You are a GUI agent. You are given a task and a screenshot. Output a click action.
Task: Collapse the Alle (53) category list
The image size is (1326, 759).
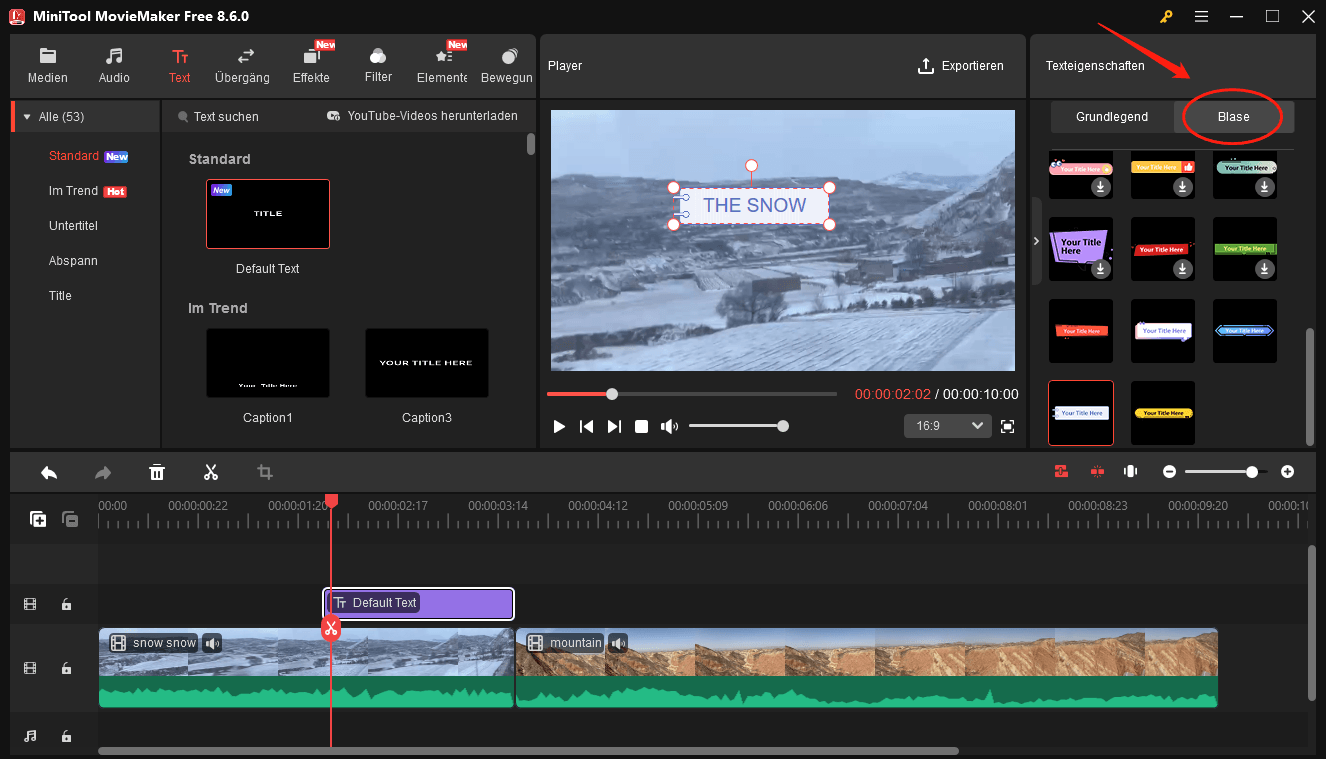25,115
